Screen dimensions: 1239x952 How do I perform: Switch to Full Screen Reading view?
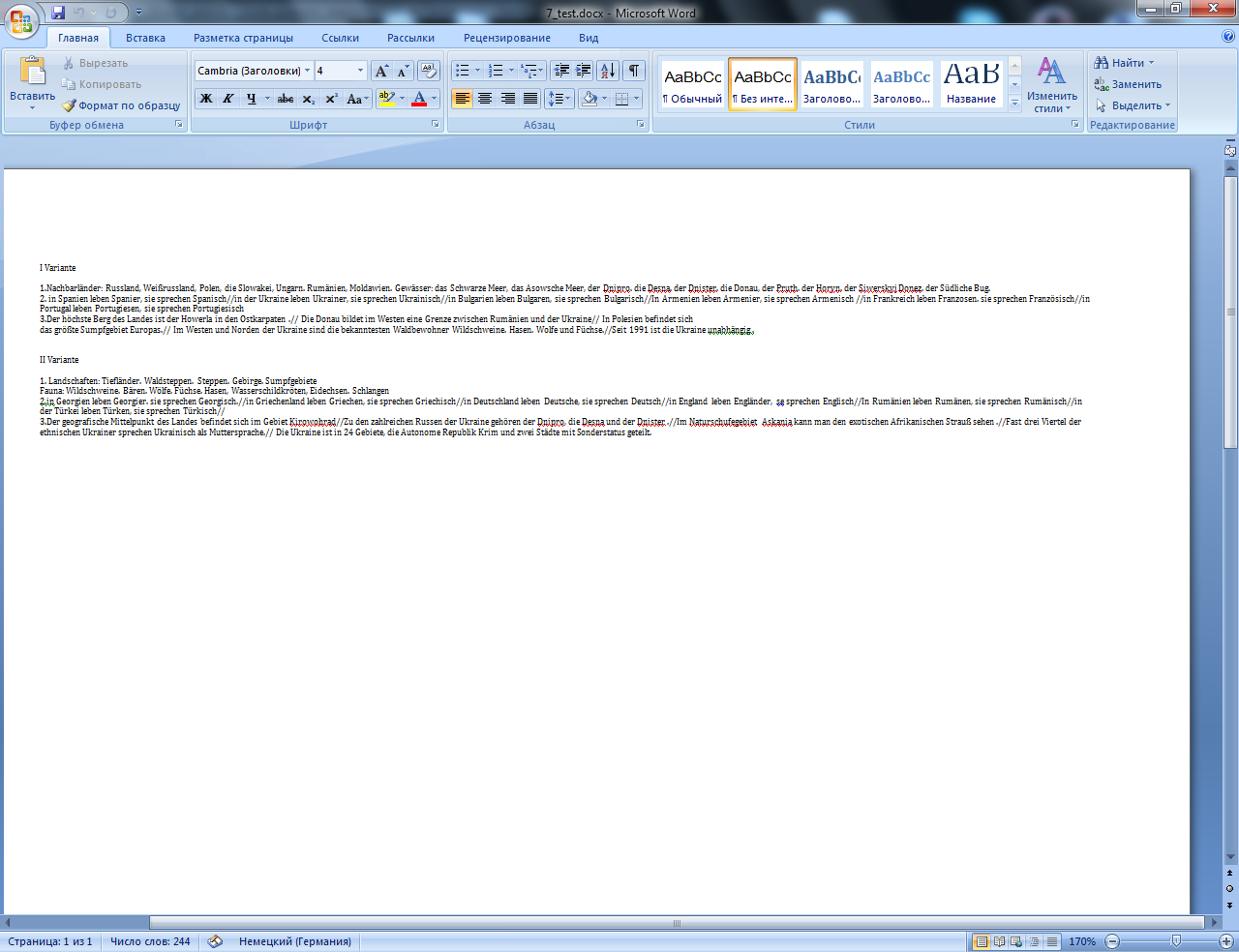[1000, 941]
